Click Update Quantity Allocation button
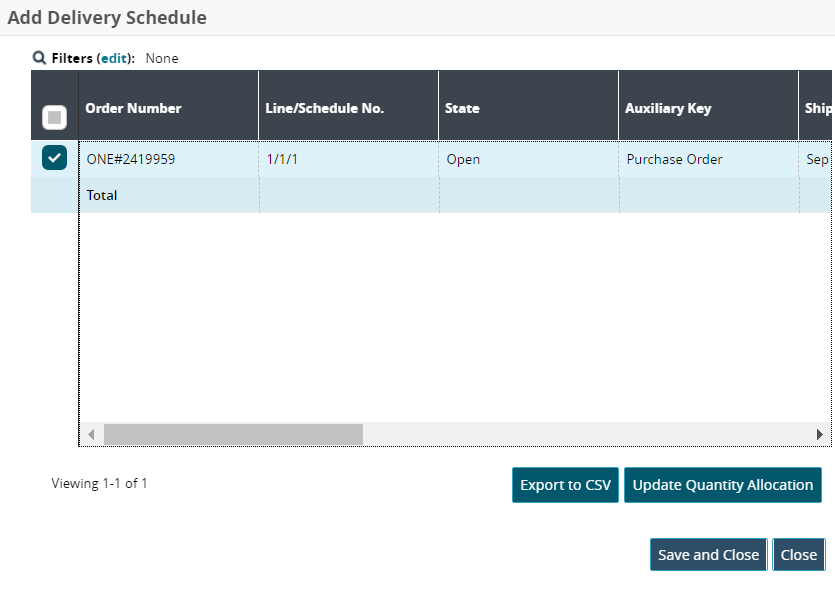835x594 pixels. click(722, 485)
